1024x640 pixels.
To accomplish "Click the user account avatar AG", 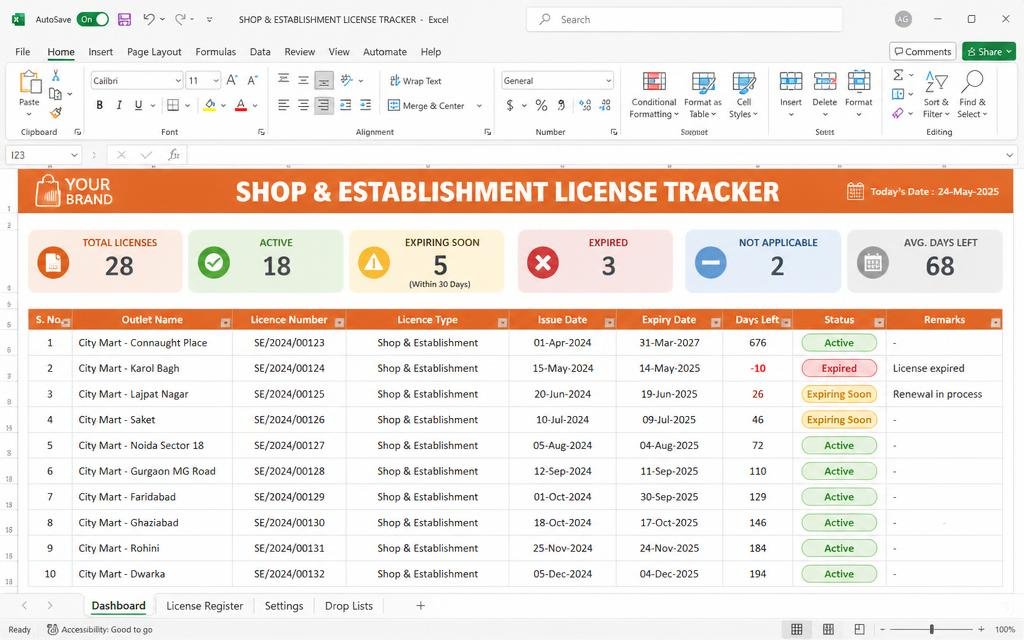I will pos(903,20).
